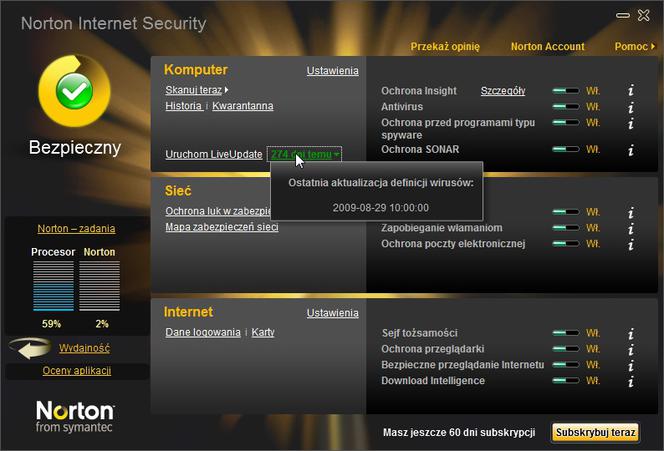Click the 2% Norton usage value

click(x=102, y=324)
